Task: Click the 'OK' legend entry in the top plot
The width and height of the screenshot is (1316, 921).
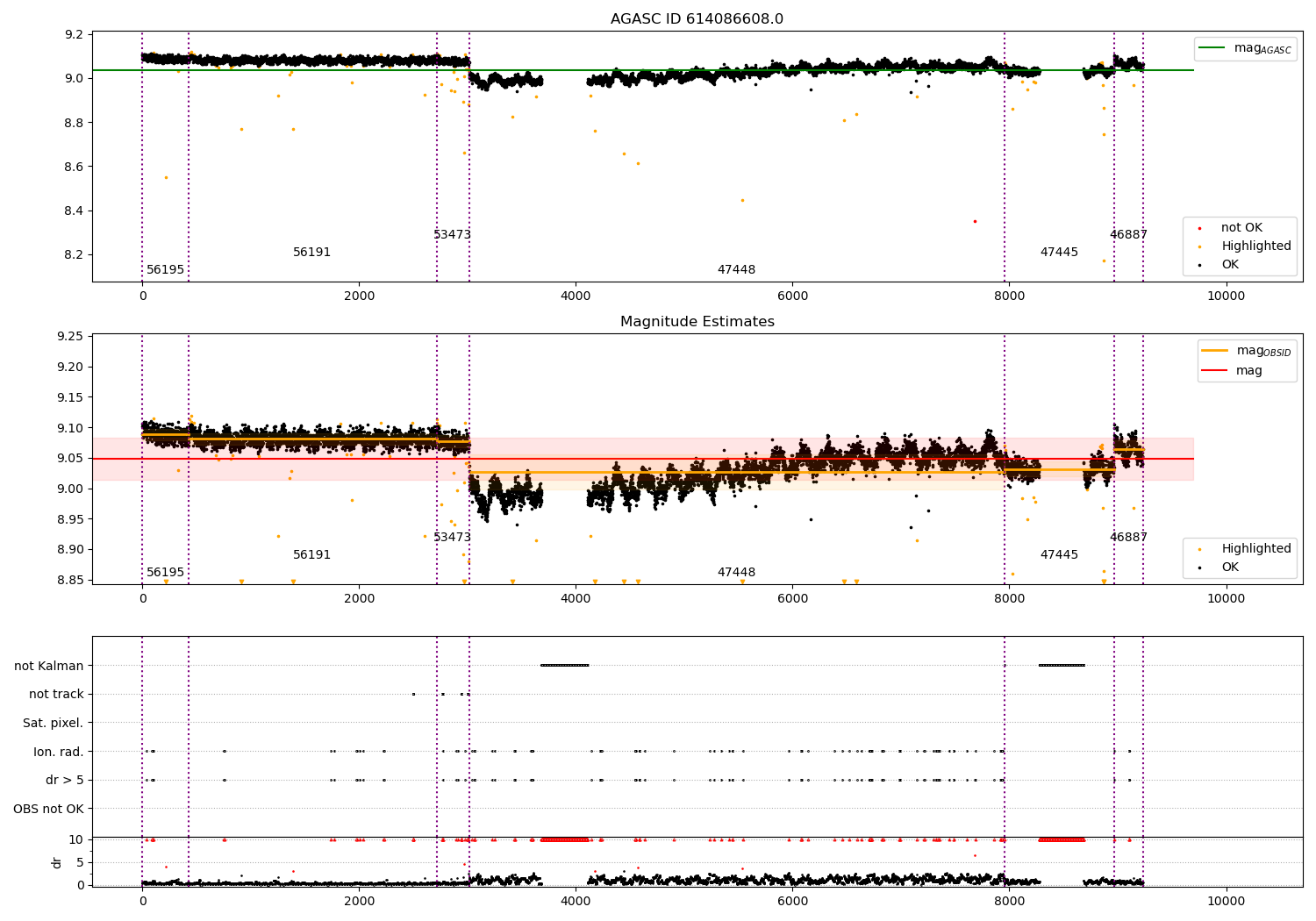Action: click(x=1219, y=265)
